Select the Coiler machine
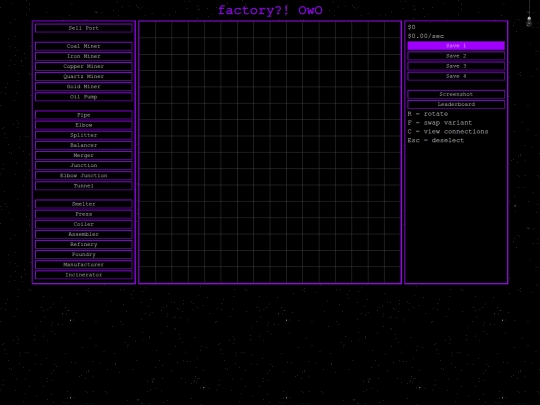The width and height of the screenshot is (540, 405). coord(84,224)
